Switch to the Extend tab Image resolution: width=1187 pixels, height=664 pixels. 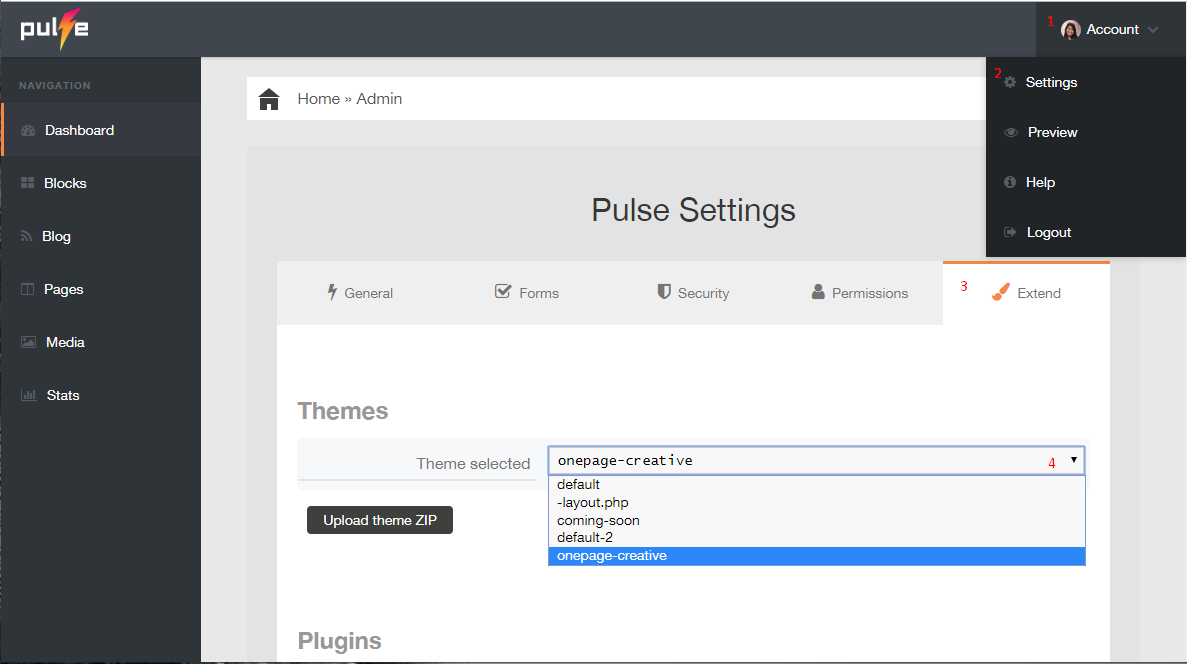(x=1027, y=294)
